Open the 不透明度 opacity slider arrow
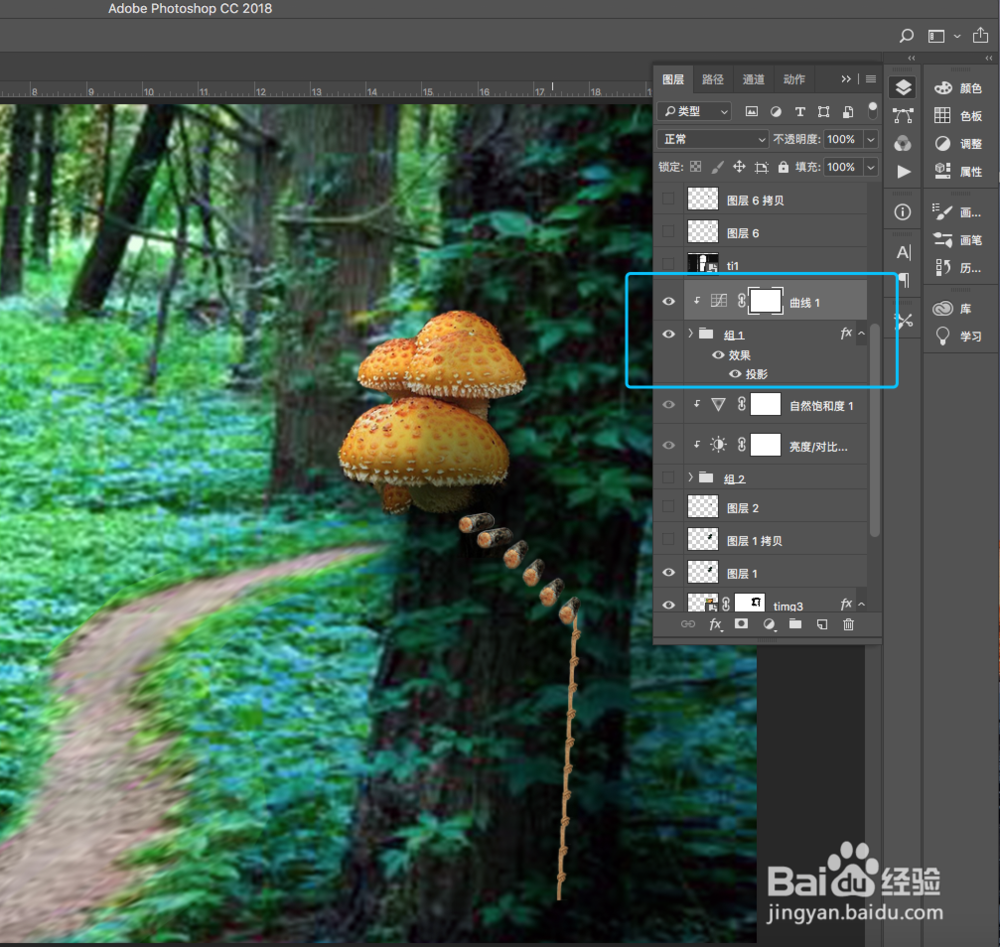The image size is (1000, 947). [x=871, y=139]
